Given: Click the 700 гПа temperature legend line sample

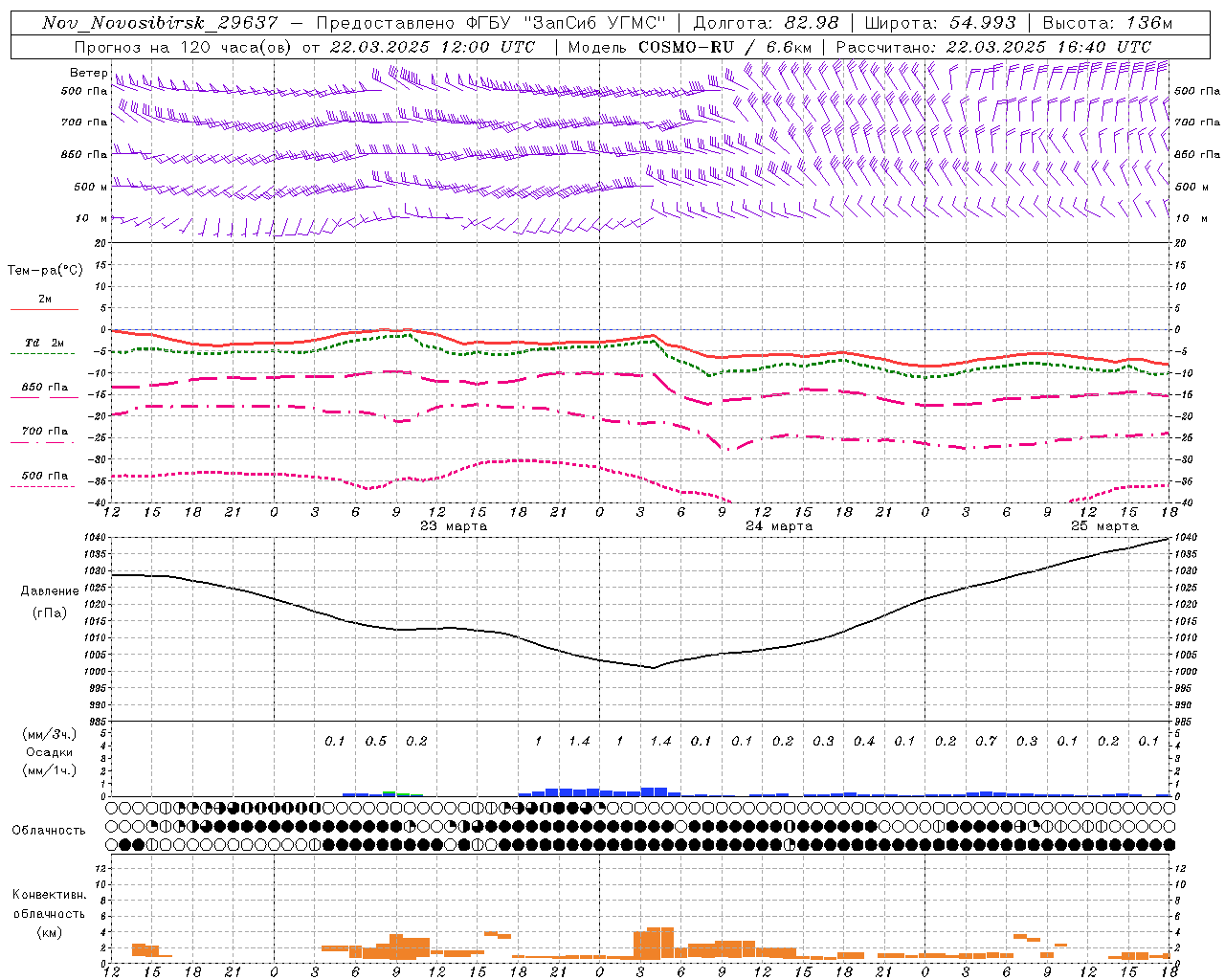Looking at the screenshot, I should coord(44,442).
